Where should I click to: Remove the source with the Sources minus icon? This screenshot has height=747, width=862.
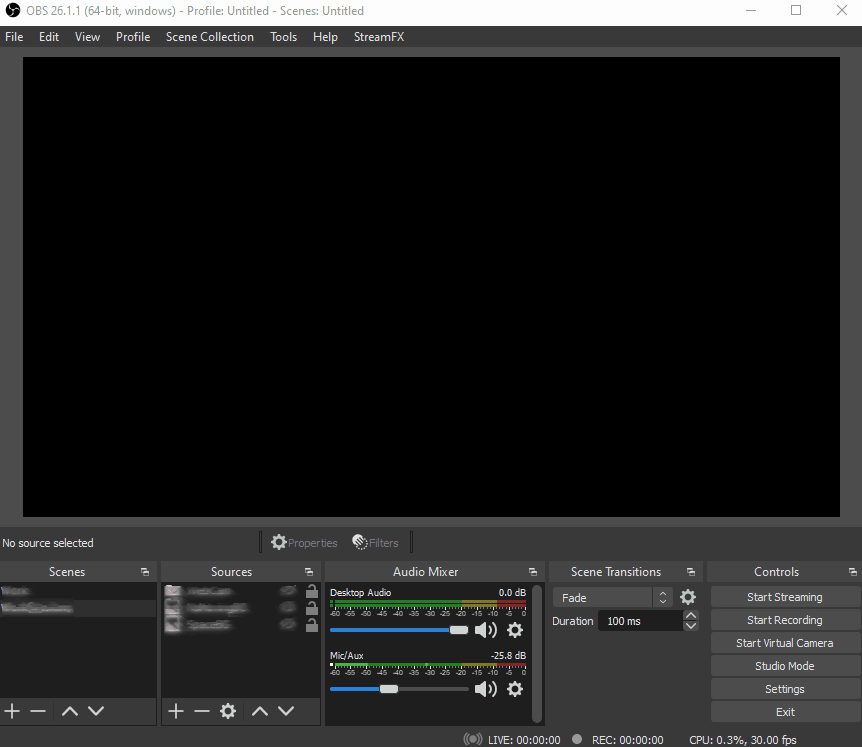(x=202, y=711)
